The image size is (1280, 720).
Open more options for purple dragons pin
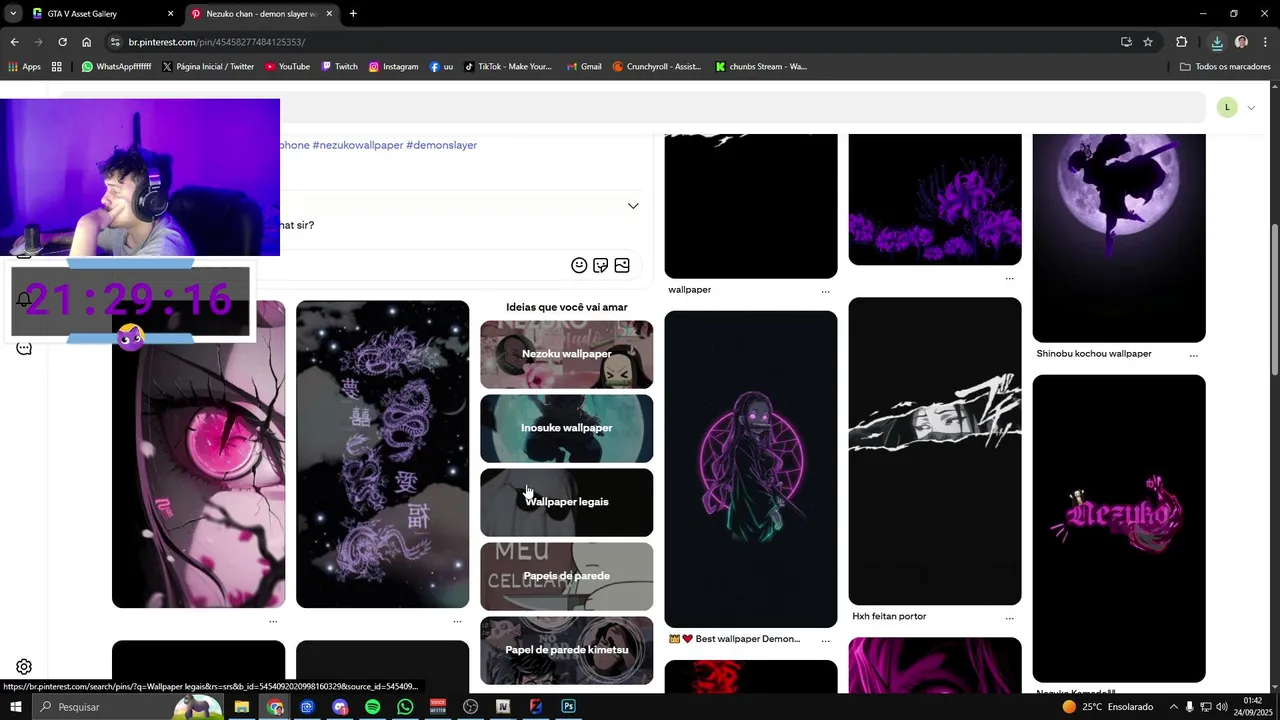coord(457,621)
